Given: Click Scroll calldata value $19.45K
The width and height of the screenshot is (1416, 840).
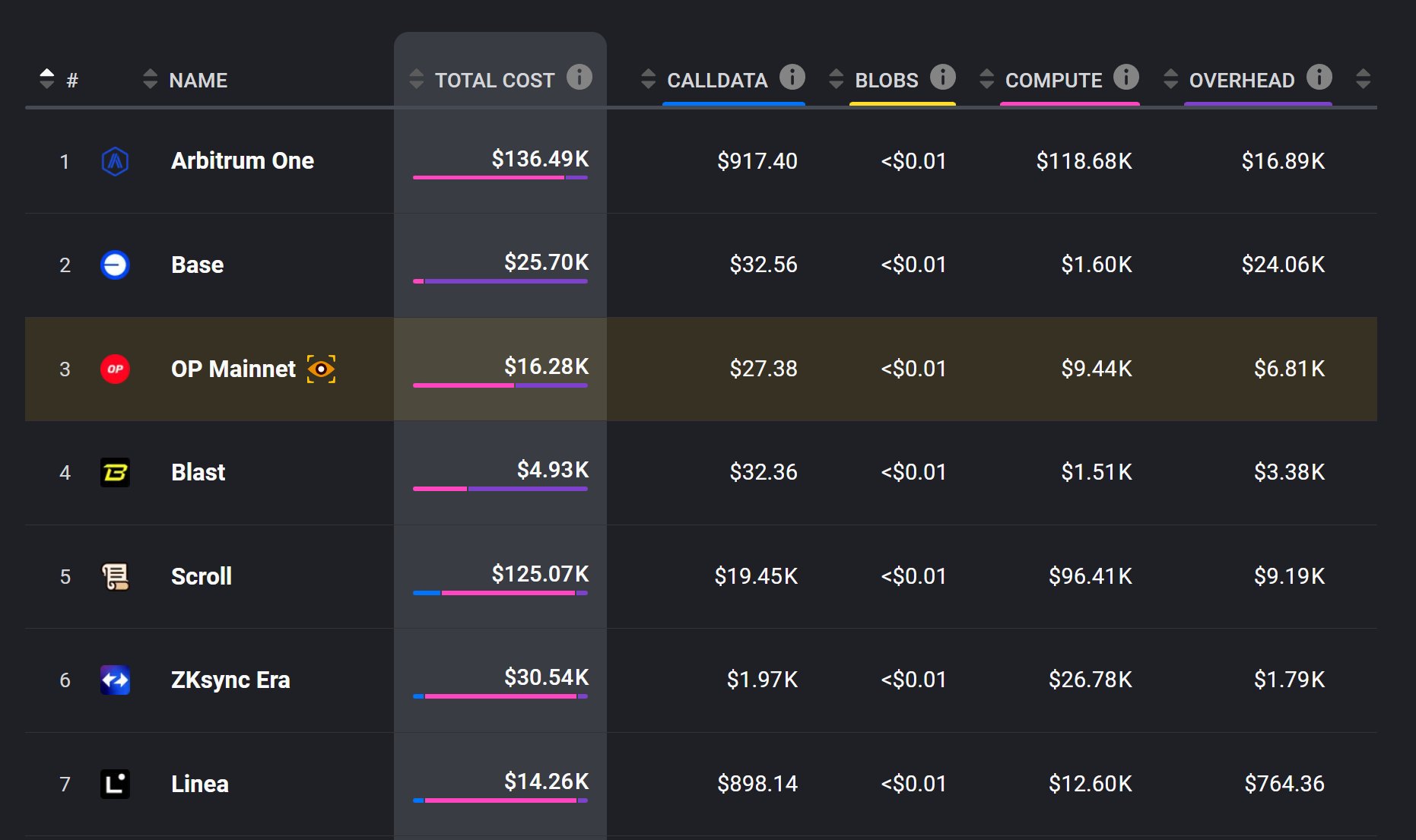Looking at the screenshot, I should click(x=756, y=576).
